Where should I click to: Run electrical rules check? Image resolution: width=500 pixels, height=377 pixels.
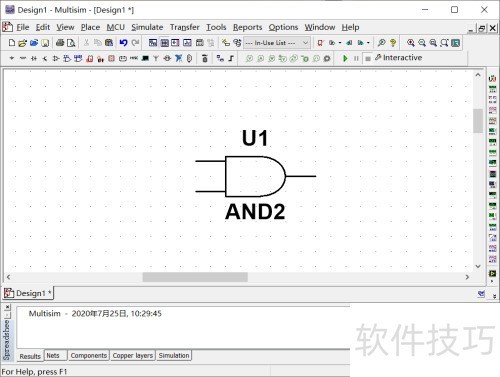click(x=321, y=43)
